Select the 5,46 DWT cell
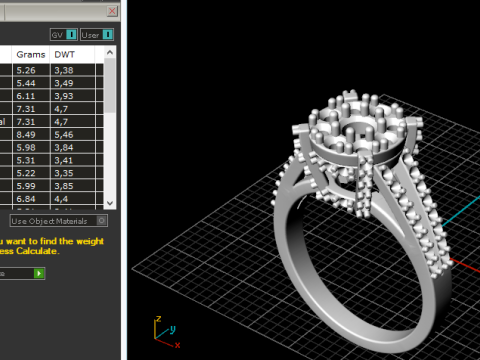The height and width of the screenshot is (360, 480). coord(73,135)
